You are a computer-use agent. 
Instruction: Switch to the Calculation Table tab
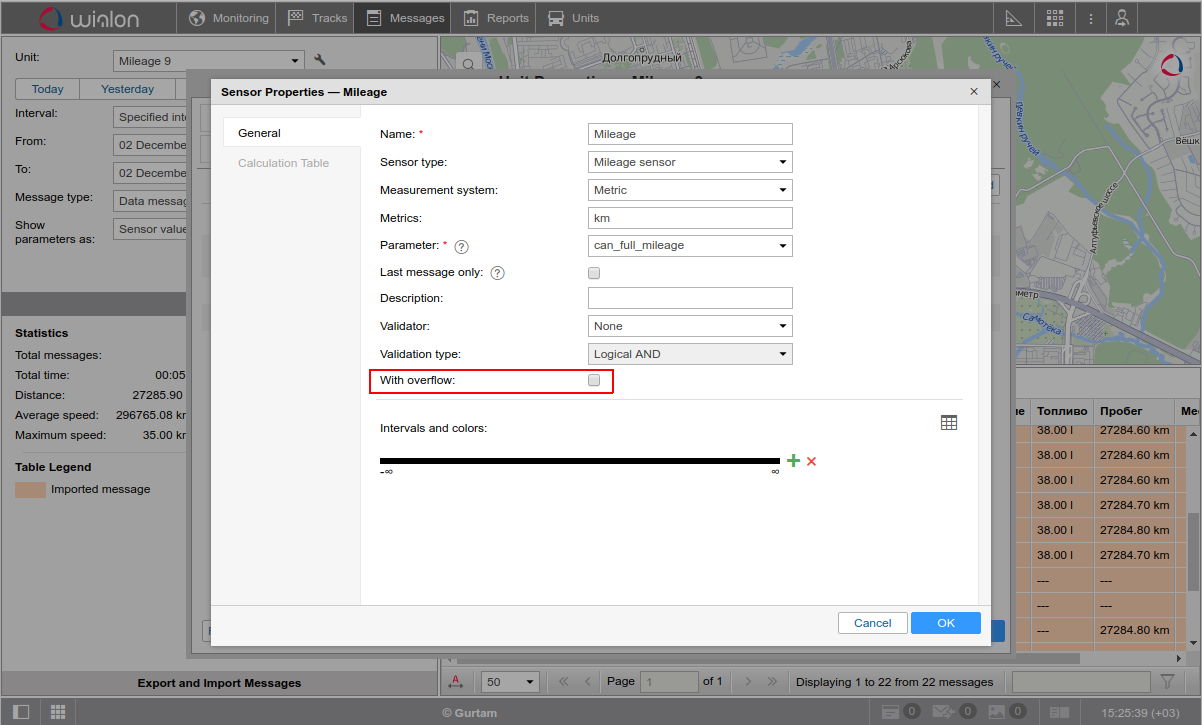click(284, 163)
